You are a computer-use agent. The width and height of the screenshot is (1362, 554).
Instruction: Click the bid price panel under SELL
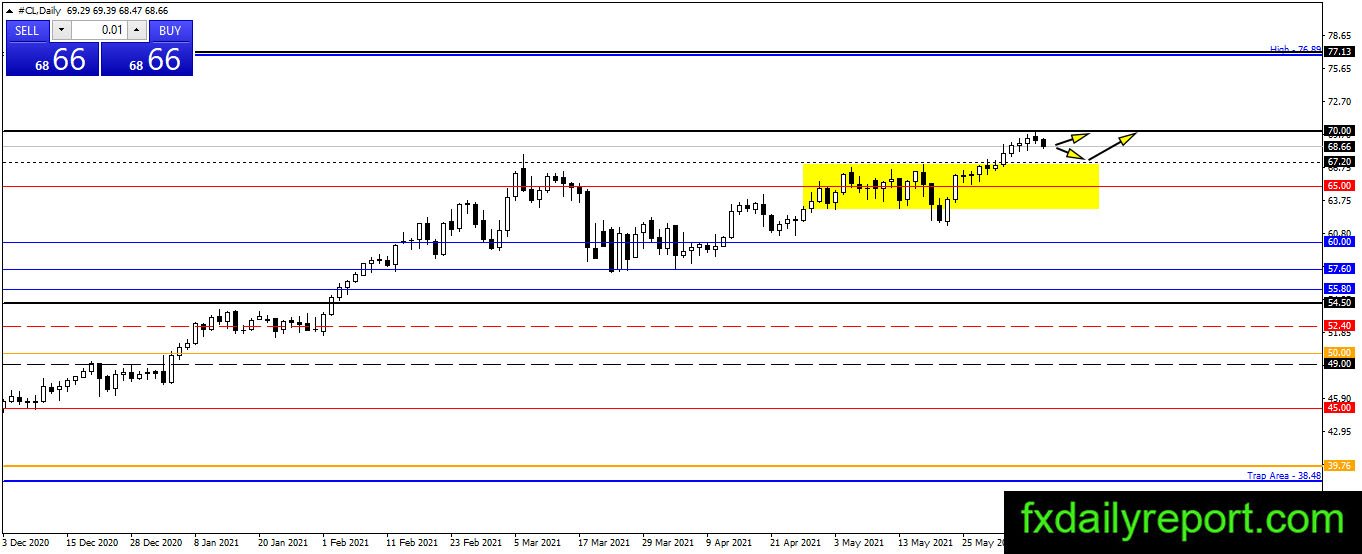coord(53,59)
